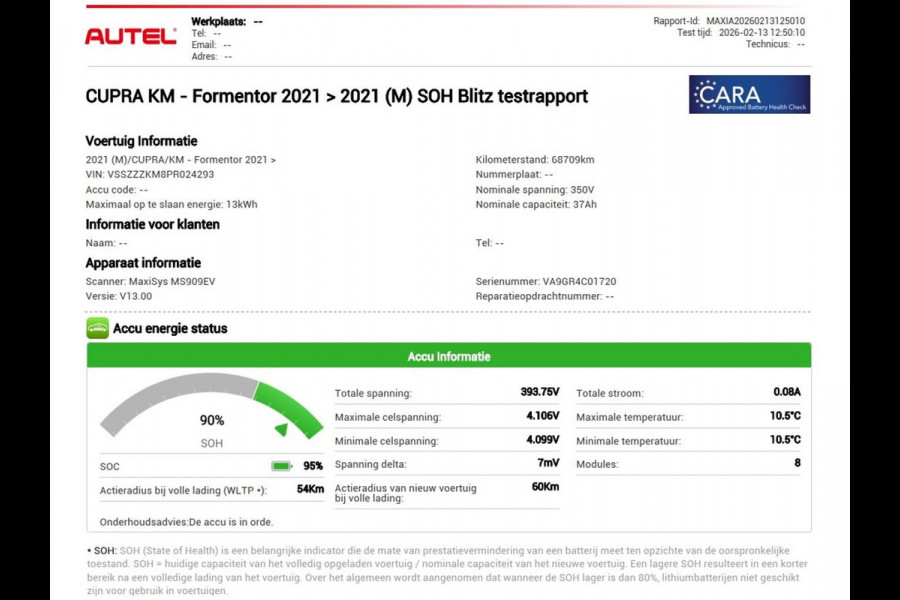Image resolution: width=900 pixels, height=600 pixels.
Task: Click the green Accu Informatie header bar
Action: pyautogui.click(x=450, y=356)
